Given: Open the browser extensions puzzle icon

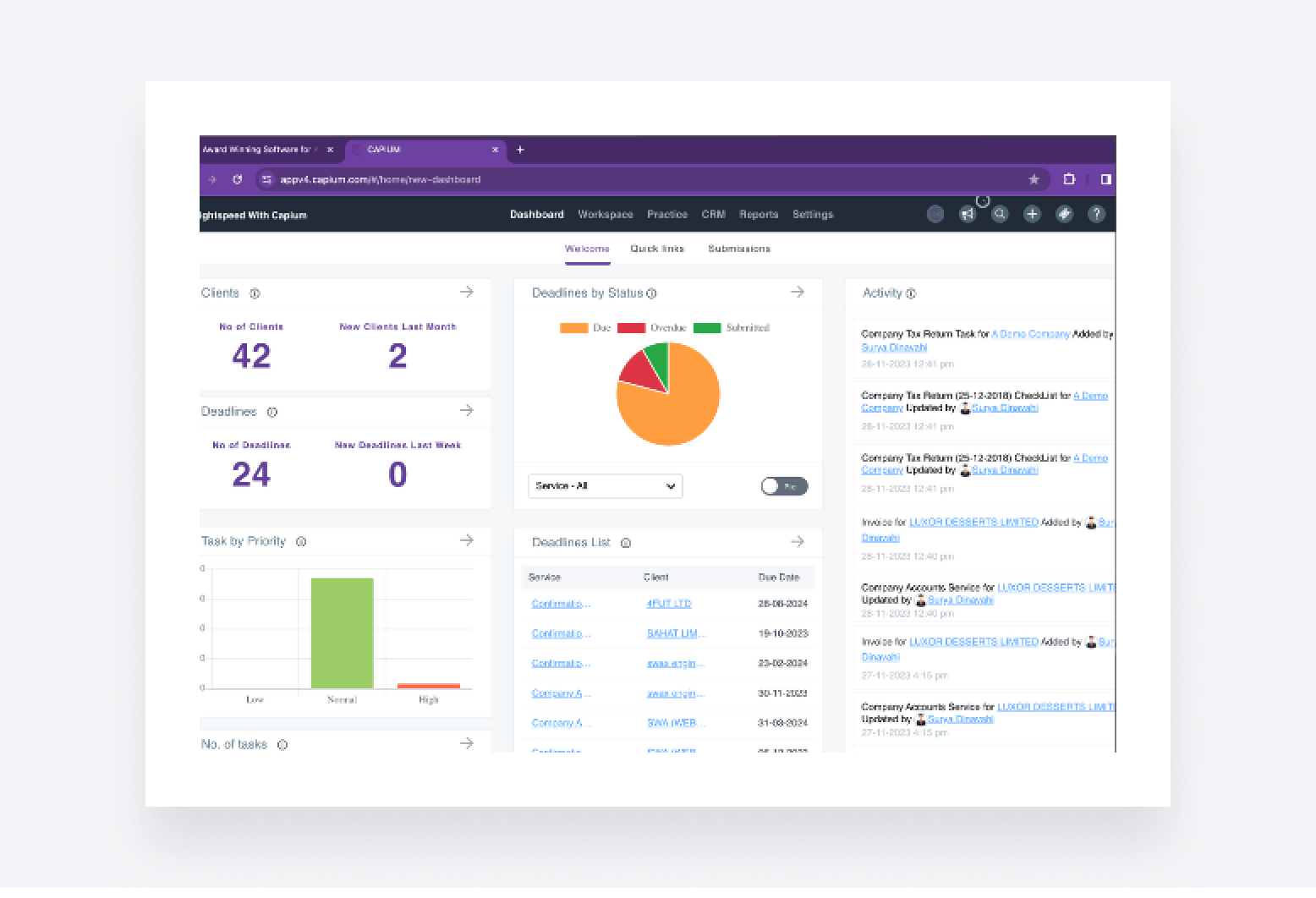Looking at the screenshot, I should [x=1069, y=179].
